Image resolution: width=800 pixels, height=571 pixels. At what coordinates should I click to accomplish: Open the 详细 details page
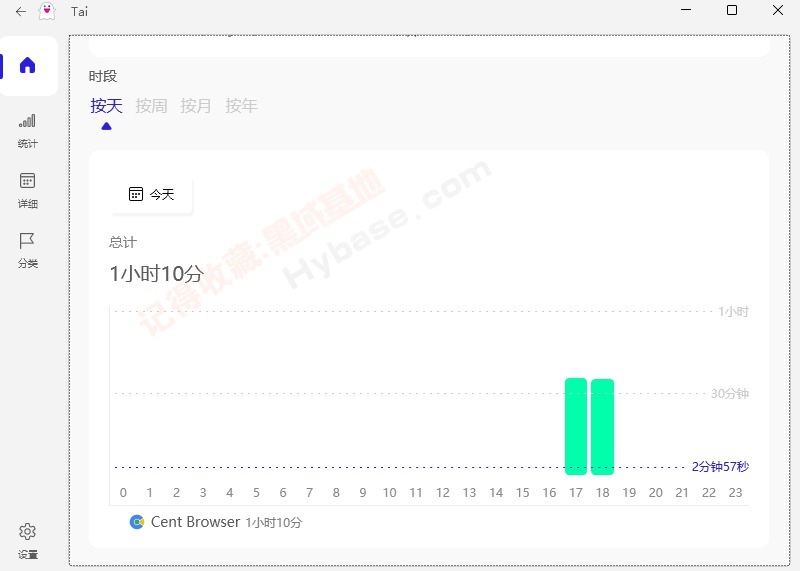(x=28, y=191)
